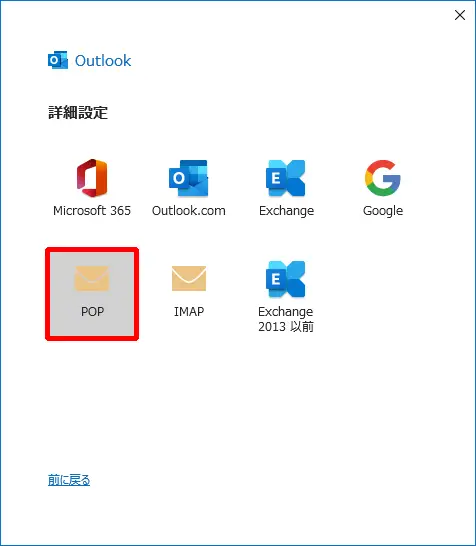The height and width of the screenshot is (546, 476).
Task: Select the Exchange 2013 以前 icon
Action: point(286,279)
